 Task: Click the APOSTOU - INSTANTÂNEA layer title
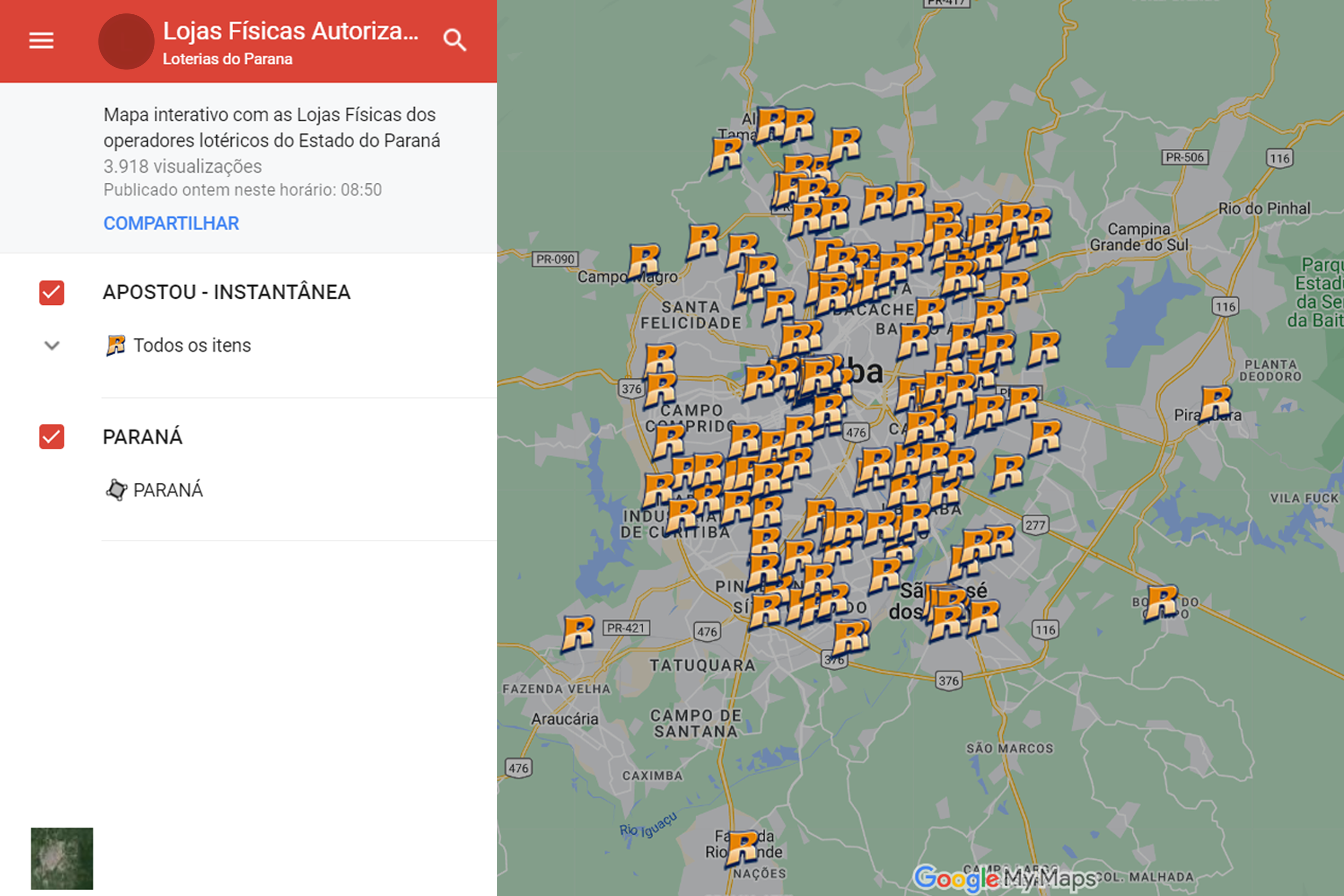click(226, 292)
